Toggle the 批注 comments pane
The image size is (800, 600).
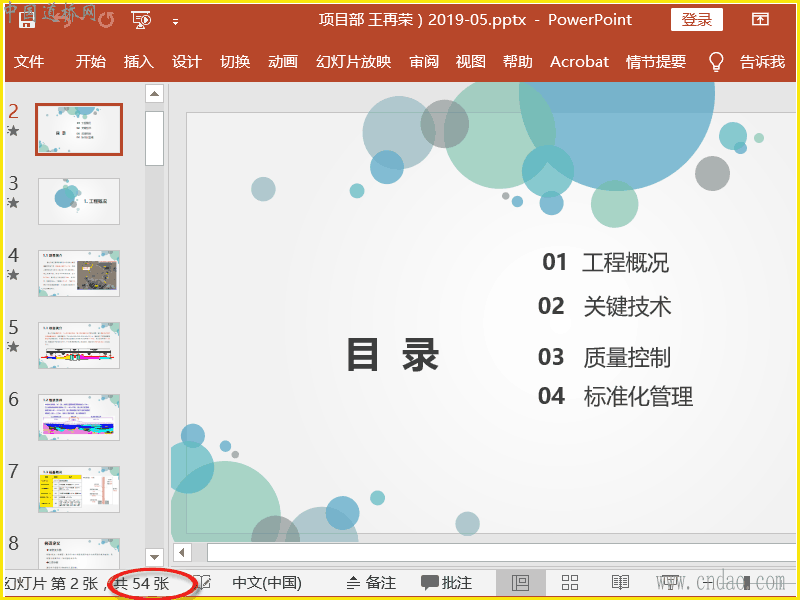click(446, 583)
